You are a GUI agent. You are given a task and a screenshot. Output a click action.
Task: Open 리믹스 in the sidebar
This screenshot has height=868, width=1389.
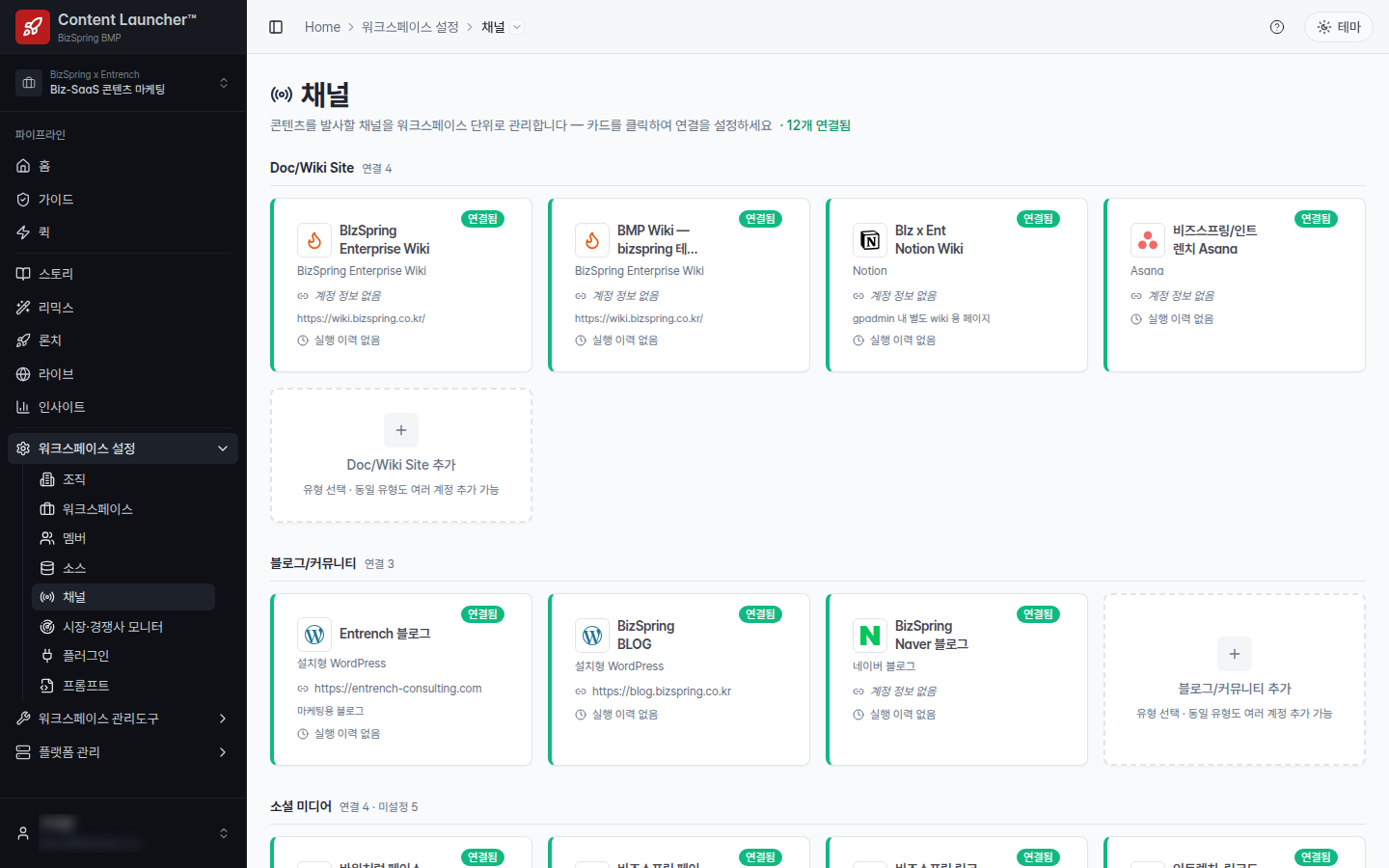tap(123, 308)
